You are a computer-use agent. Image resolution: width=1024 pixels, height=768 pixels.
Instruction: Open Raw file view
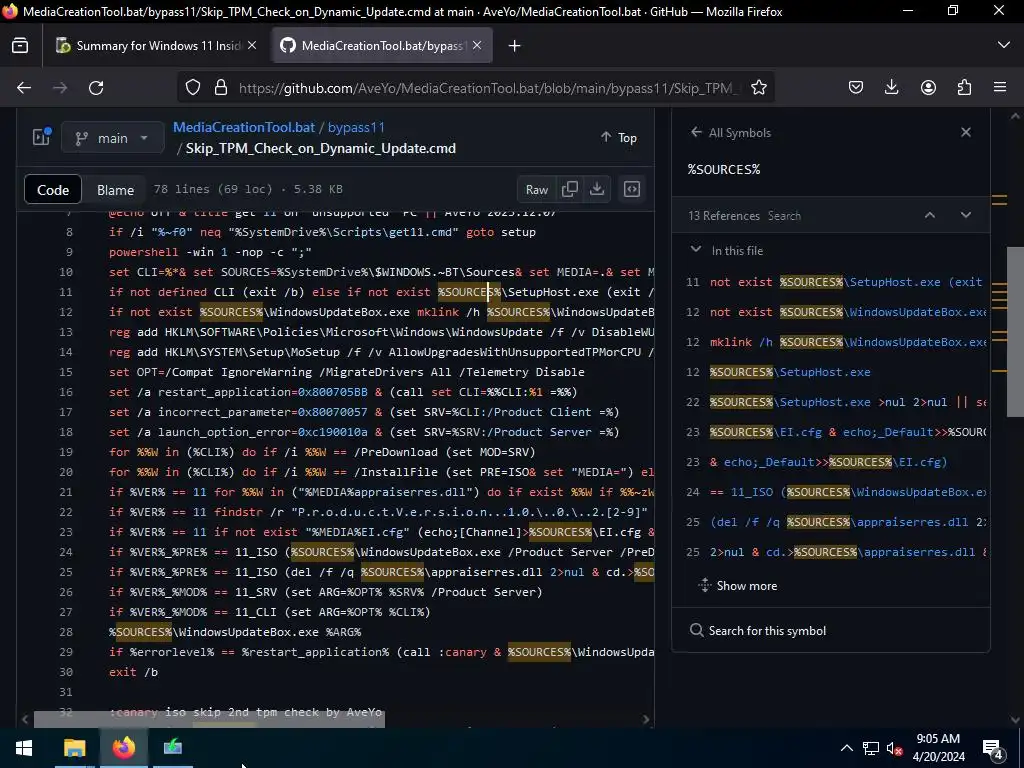pyautogui.click(x=537, y=189)
